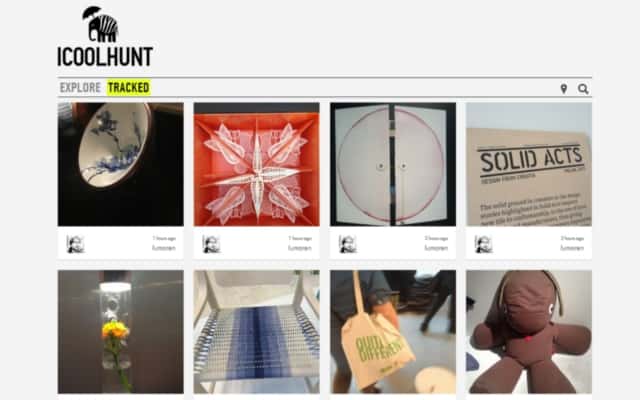
Task: Select the Tracked tab
Action: [129, 87]
